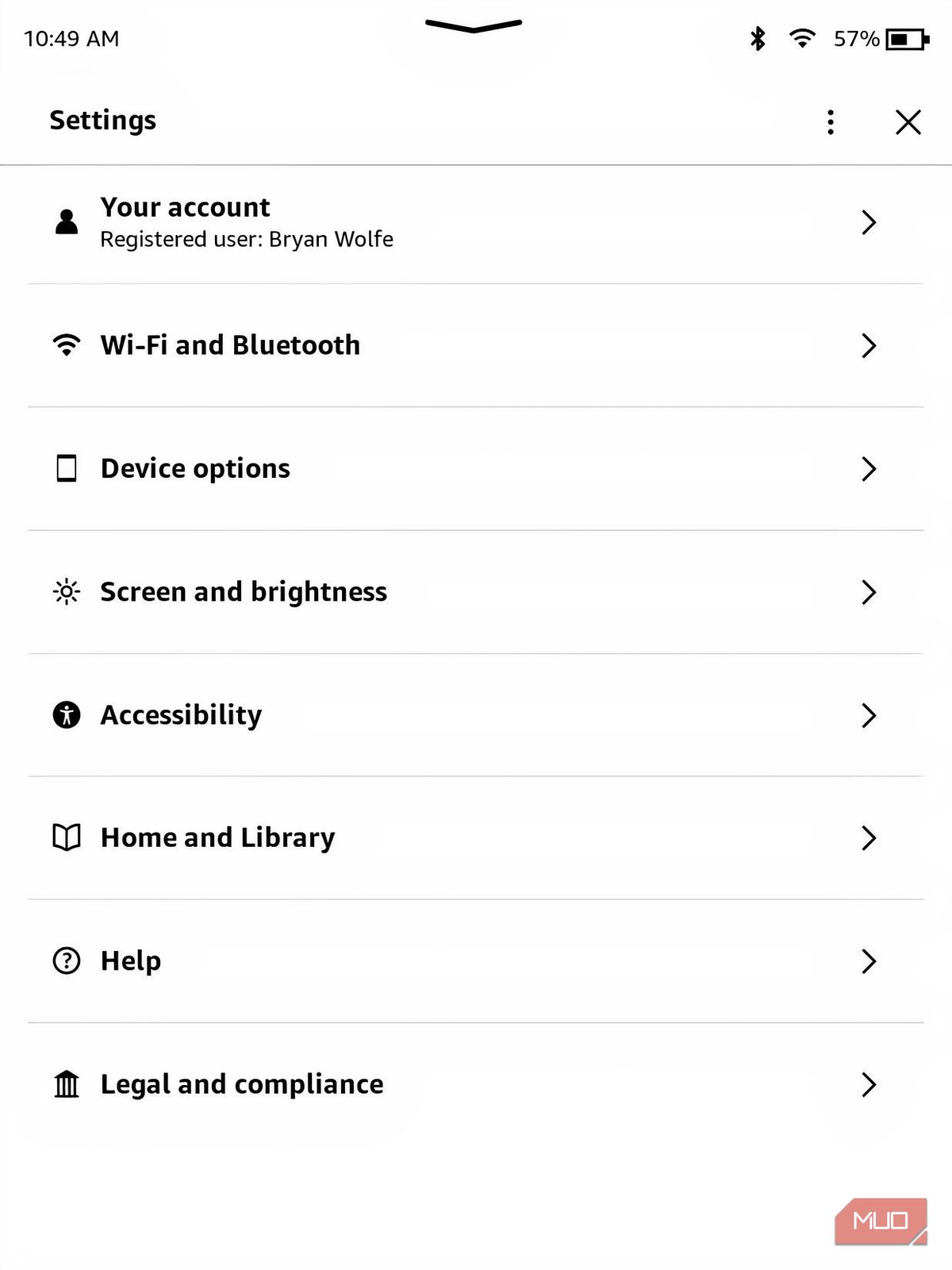The height and width of the screenshot is (1270, 952).
Task: Click the open book Home and Library icon
Action: (67, 837)
